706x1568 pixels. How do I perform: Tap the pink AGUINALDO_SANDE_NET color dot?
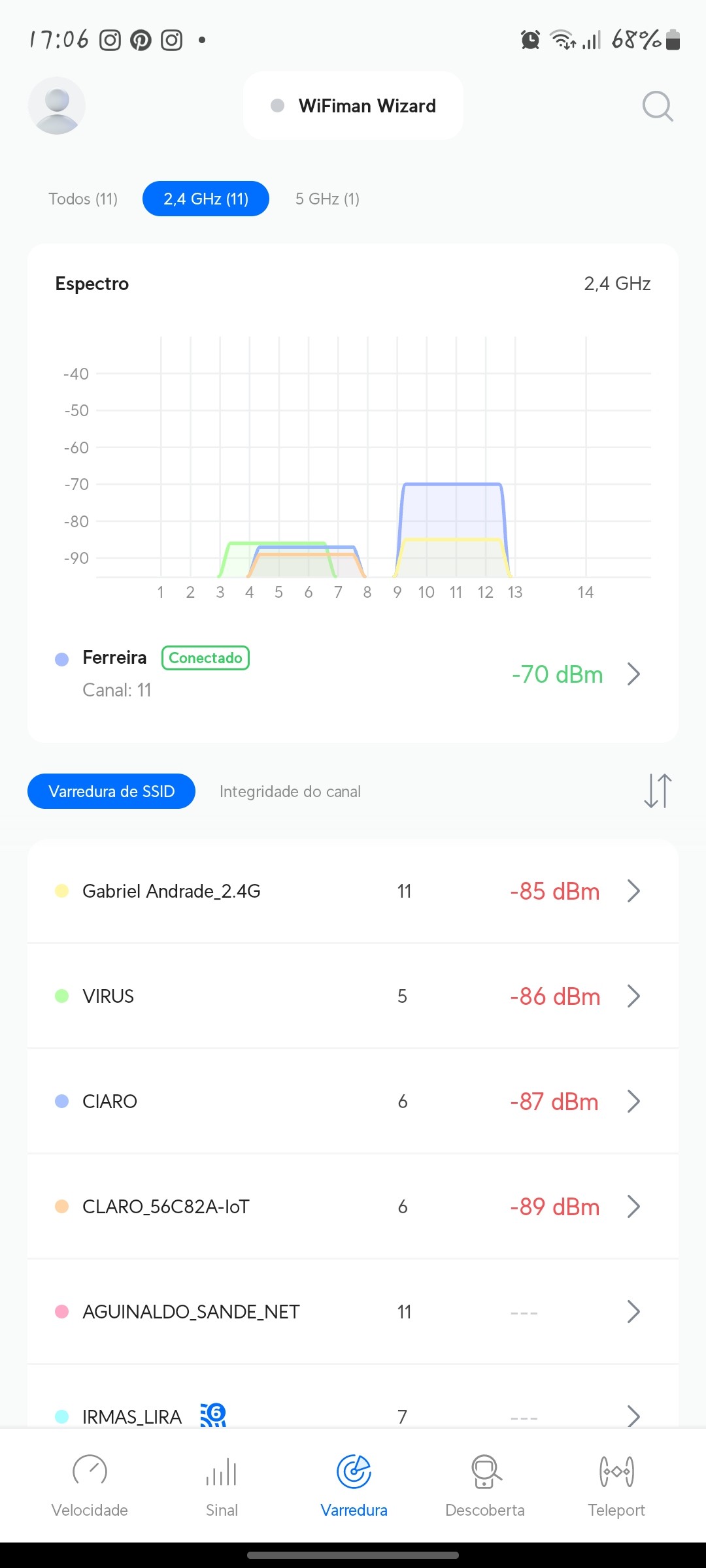[62, 1311]
